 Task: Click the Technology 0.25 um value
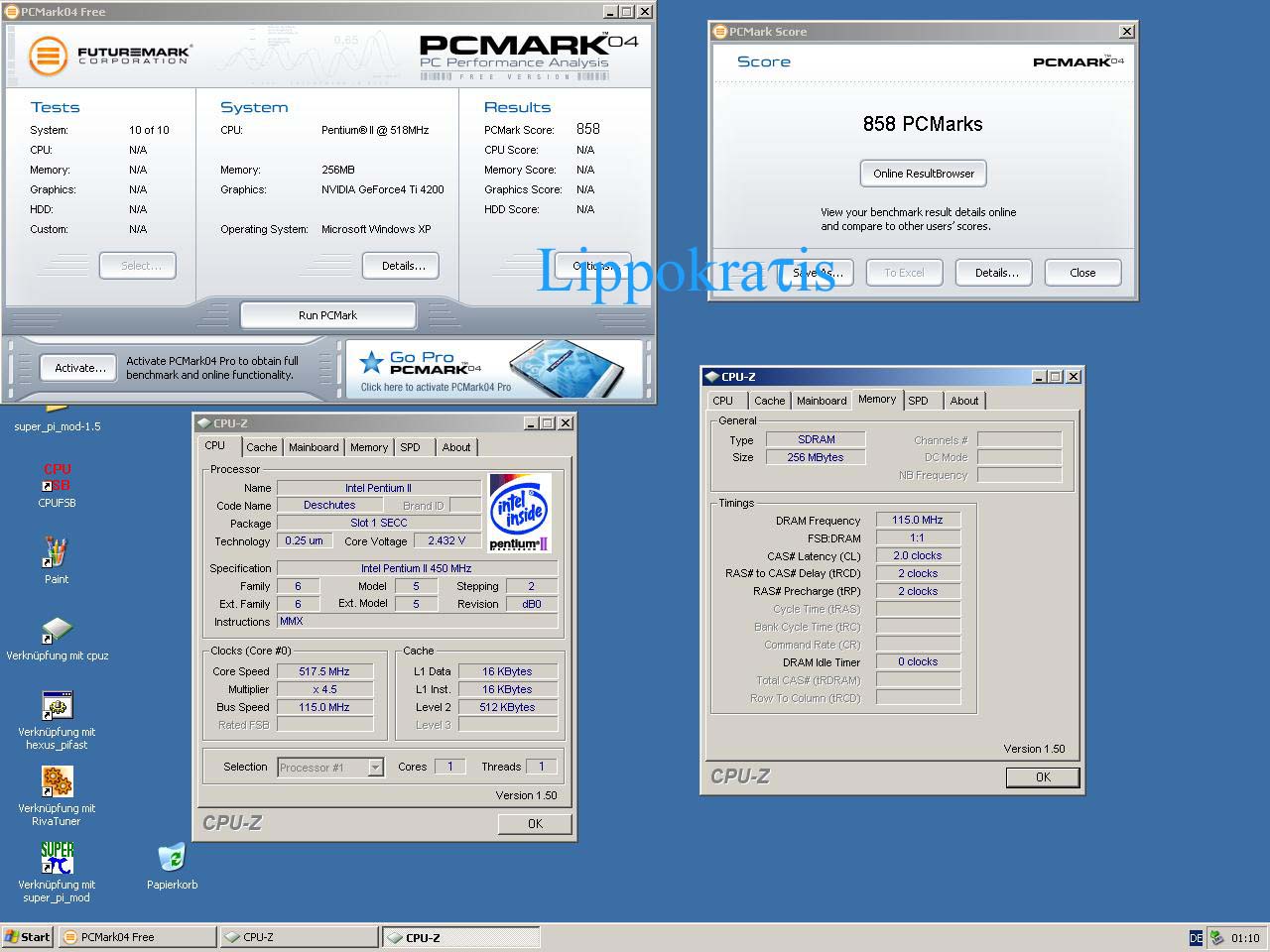(x=304, y=540)
